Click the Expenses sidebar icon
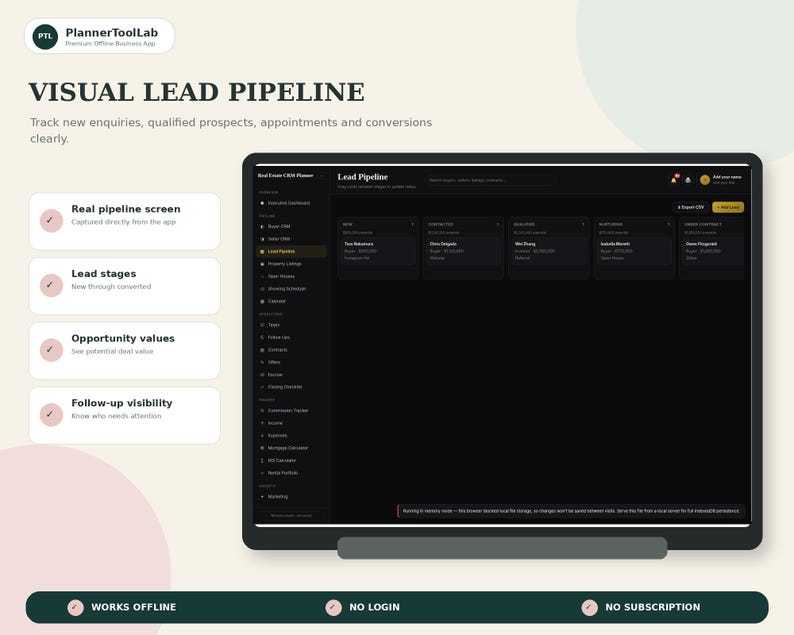 tap(262, 435)
